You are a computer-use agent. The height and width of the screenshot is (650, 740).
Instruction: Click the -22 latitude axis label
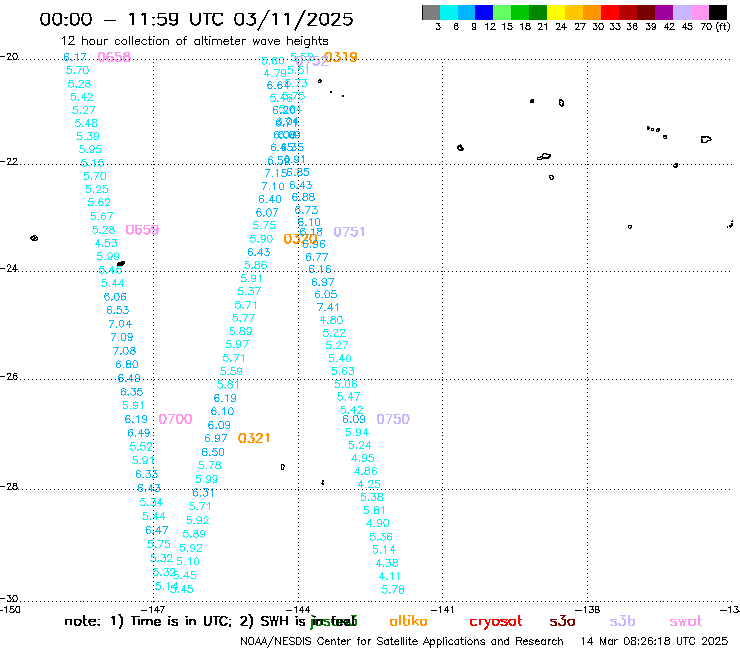[x=9, y=161]
